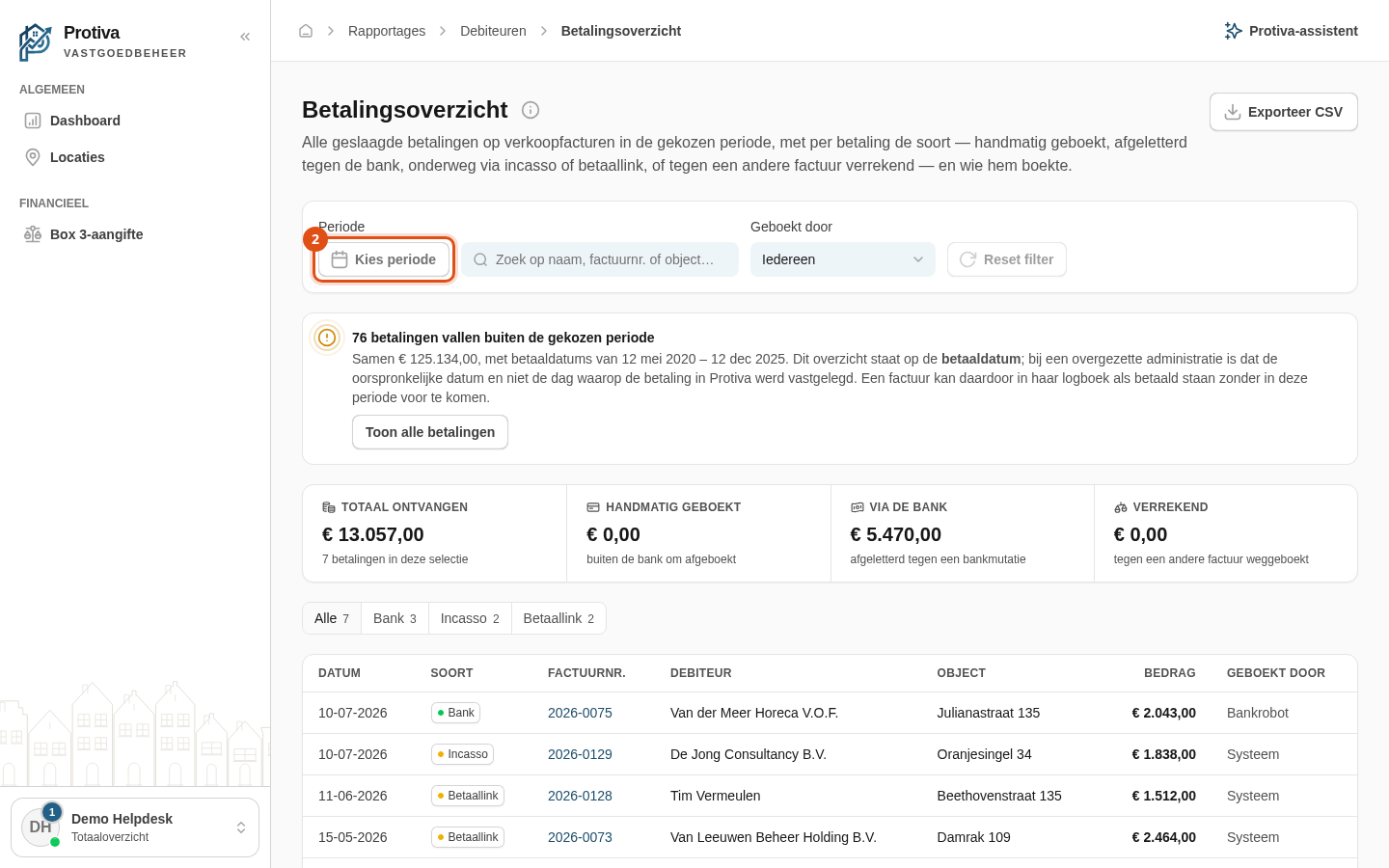Click the DH avatar with notification badge
The height and width of the screenshot is (868, 1389).
[41, 827]
